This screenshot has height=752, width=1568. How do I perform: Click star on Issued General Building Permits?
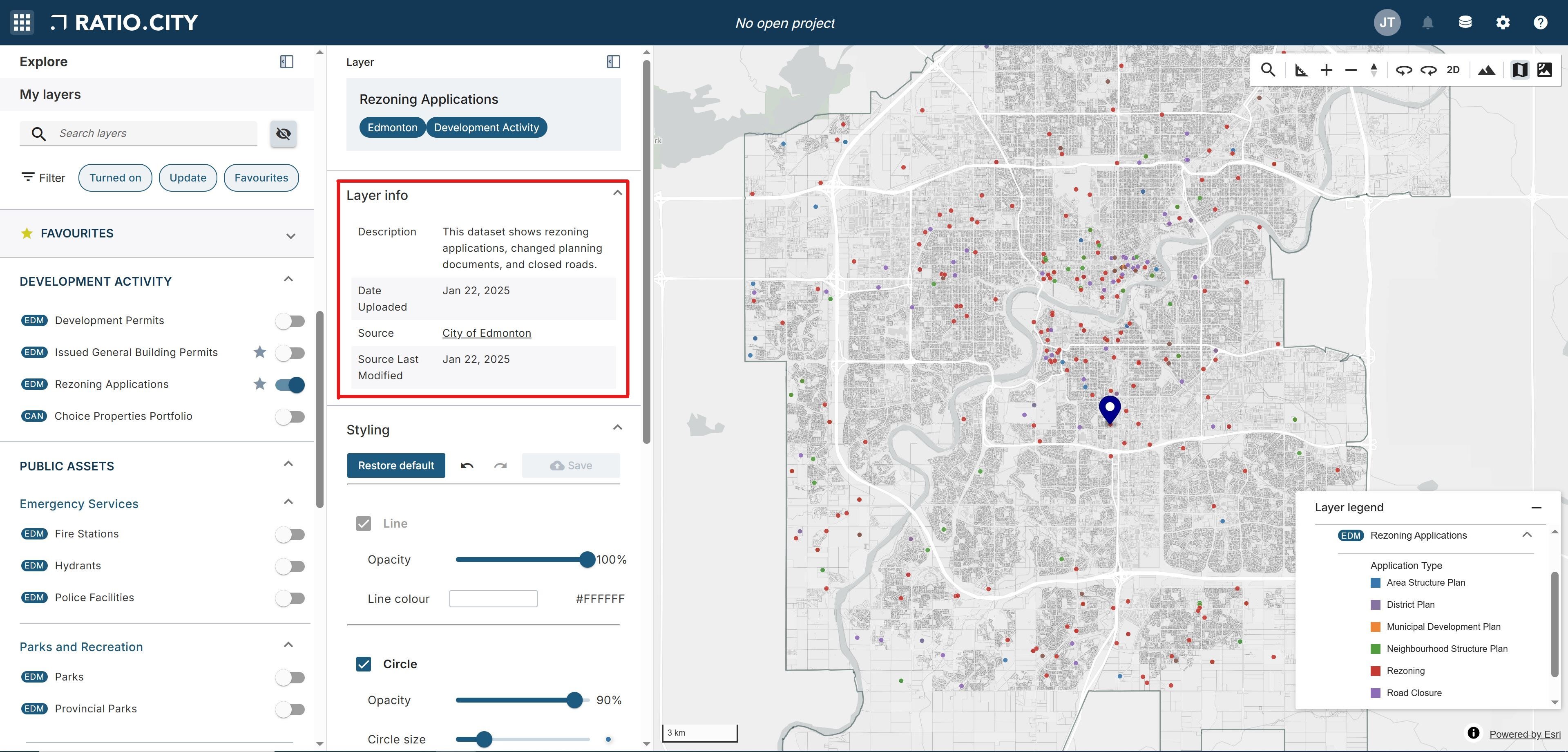point(260,352)
